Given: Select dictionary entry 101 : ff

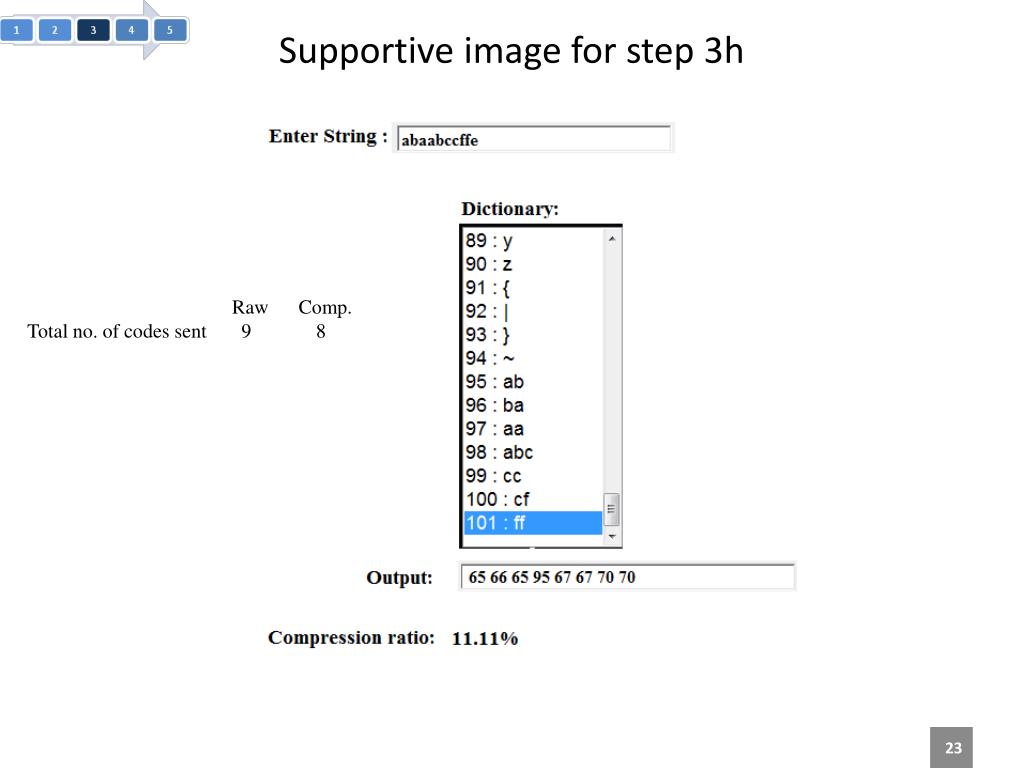Looking at the screenshot, I should pyautogui.click(x=533, y=522).
